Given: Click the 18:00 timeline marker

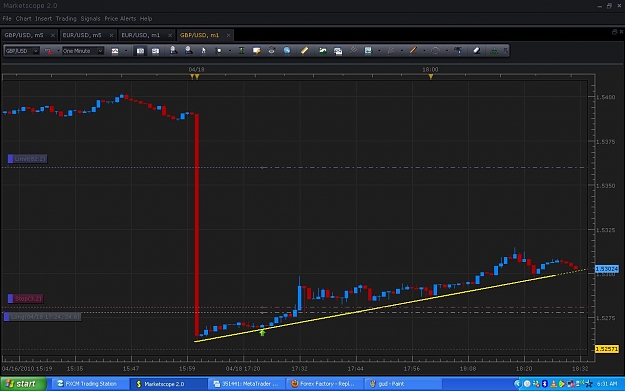Looking at the screenshot, I should pos(430,77).
